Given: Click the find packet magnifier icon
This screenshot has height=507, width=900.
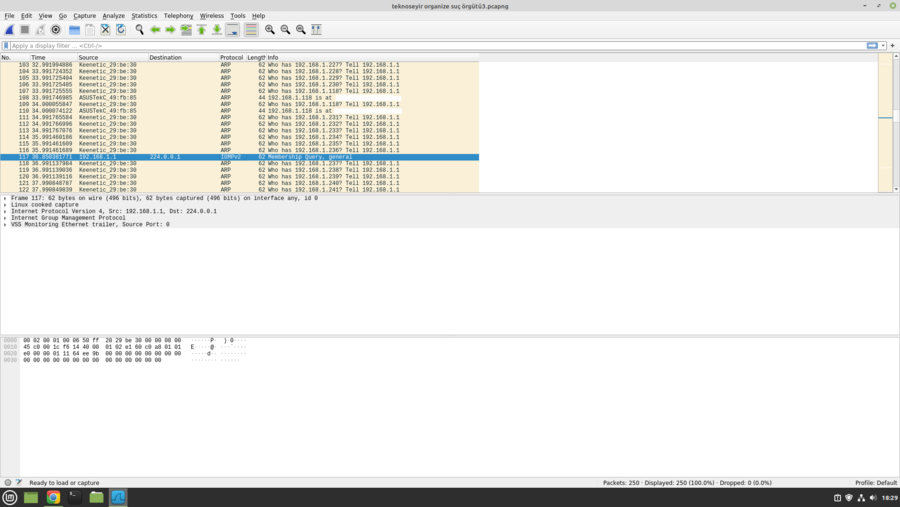Looking at the screenshot, I should [140, 30].
